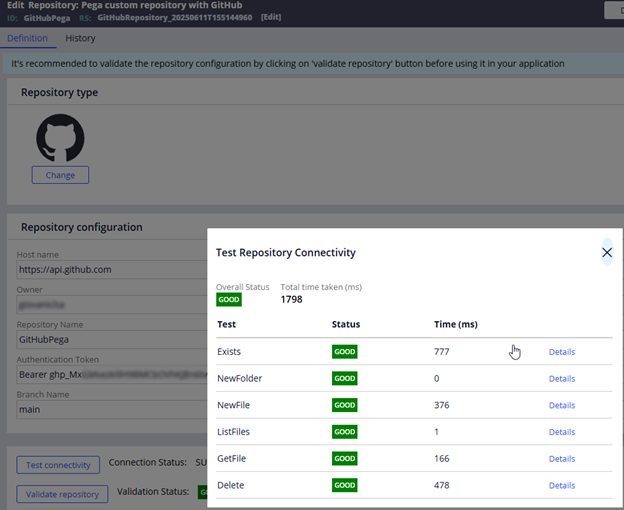Open Details for the NewFolder test
This screenshot has height=510, width=624.
tap(562, 378)
